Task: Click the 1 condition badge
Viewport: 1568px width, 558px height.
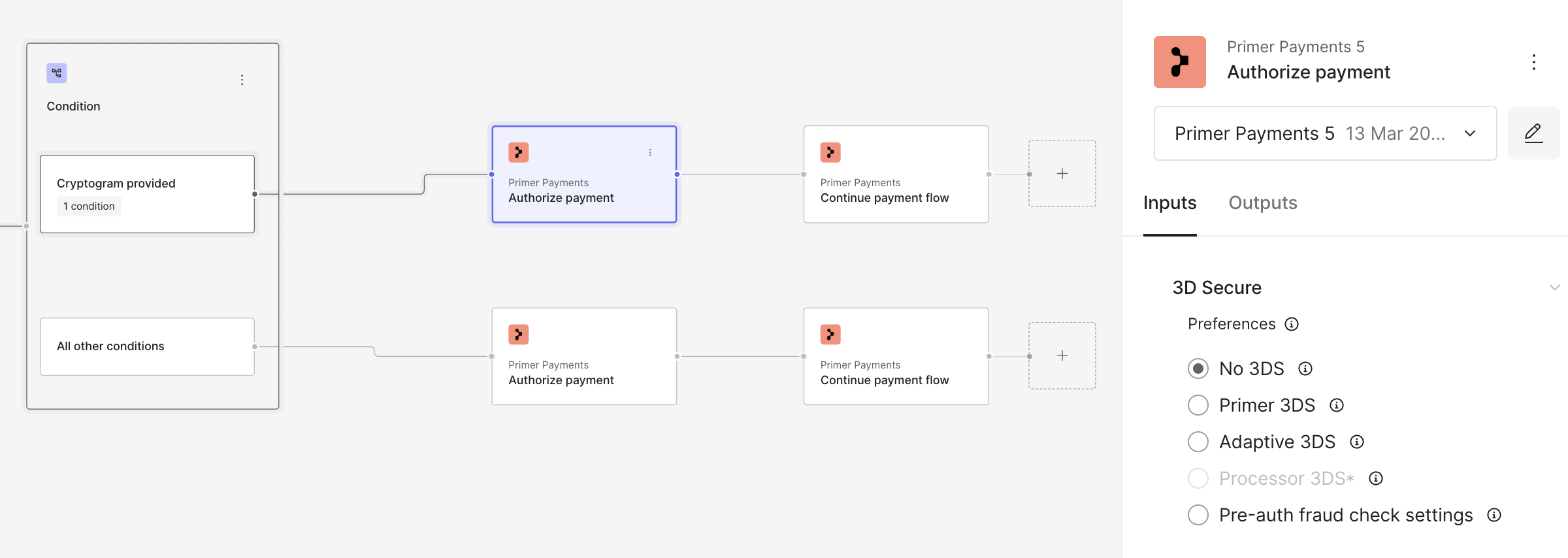Action: pyautogui.click(x=89, y=206)
